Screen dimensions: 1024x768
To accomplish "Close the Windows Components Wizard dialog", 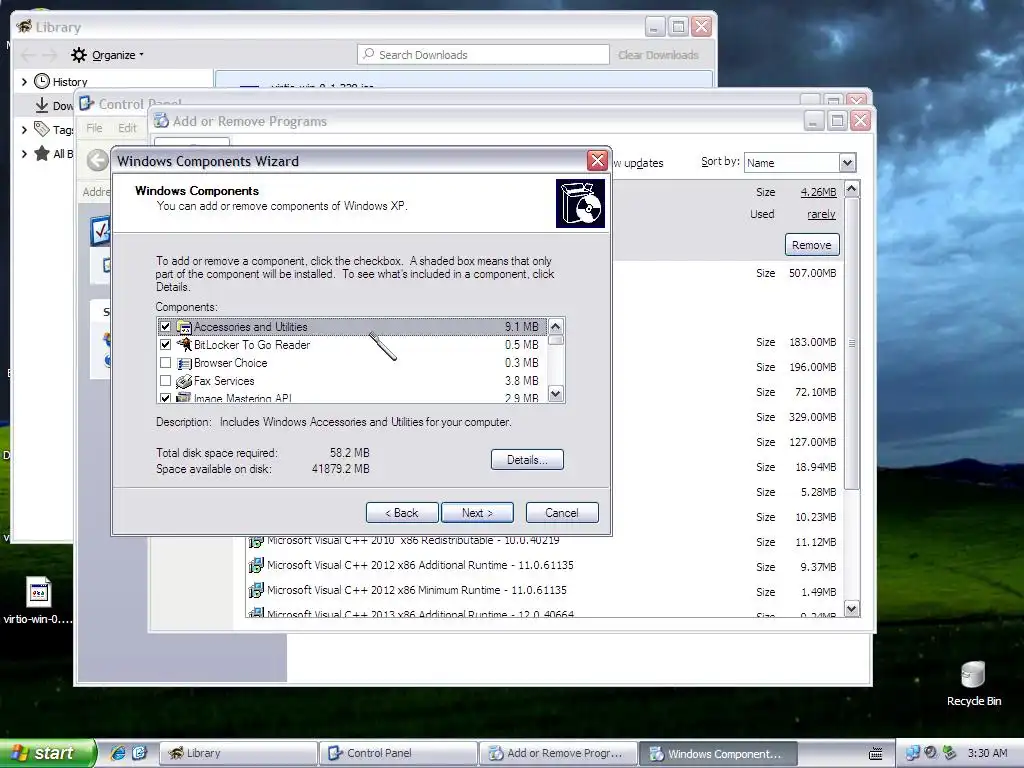I will pos(597,161).
